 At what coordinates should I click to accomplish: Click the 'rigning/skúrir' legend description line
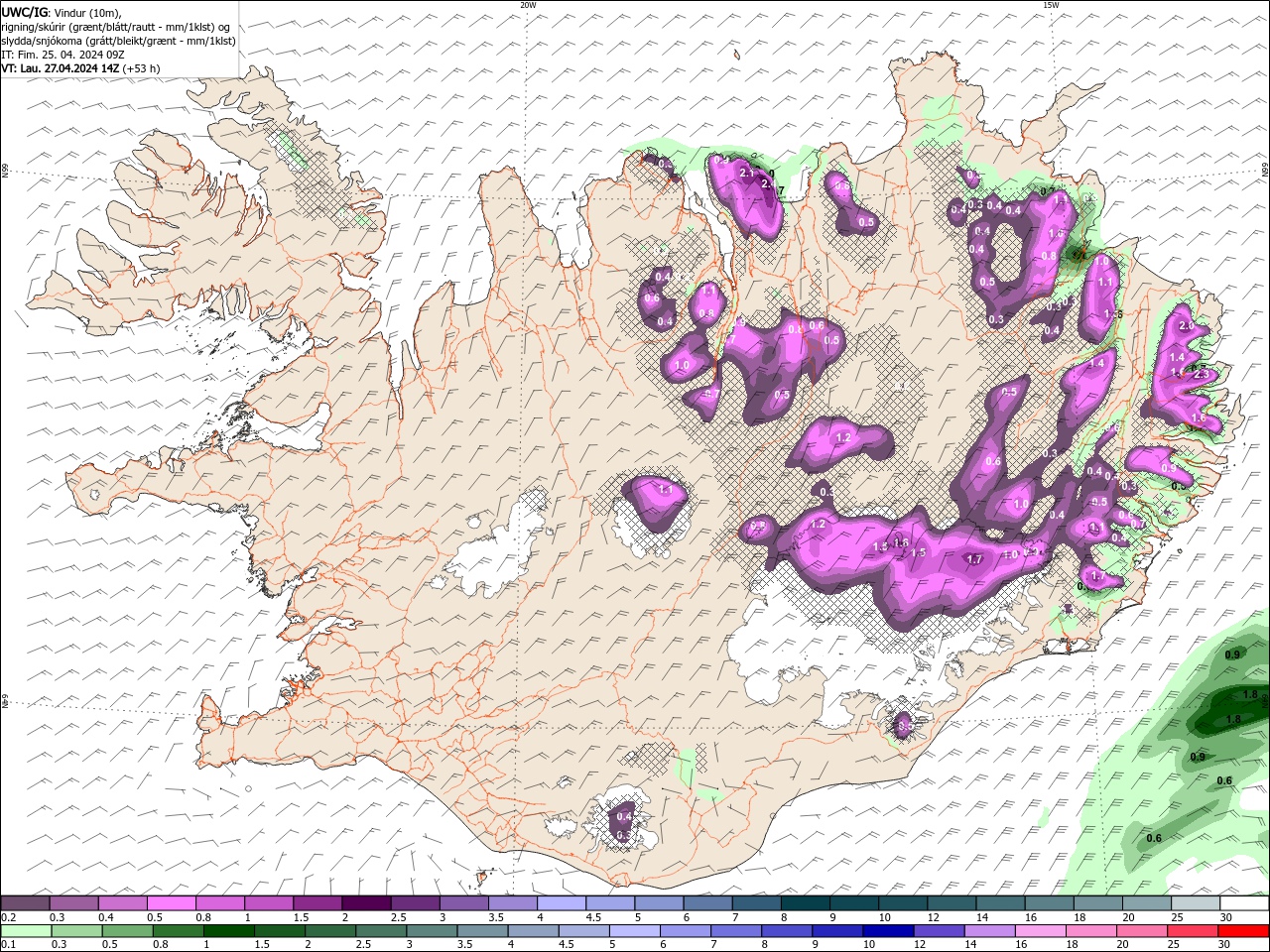[x=115, y=27]
